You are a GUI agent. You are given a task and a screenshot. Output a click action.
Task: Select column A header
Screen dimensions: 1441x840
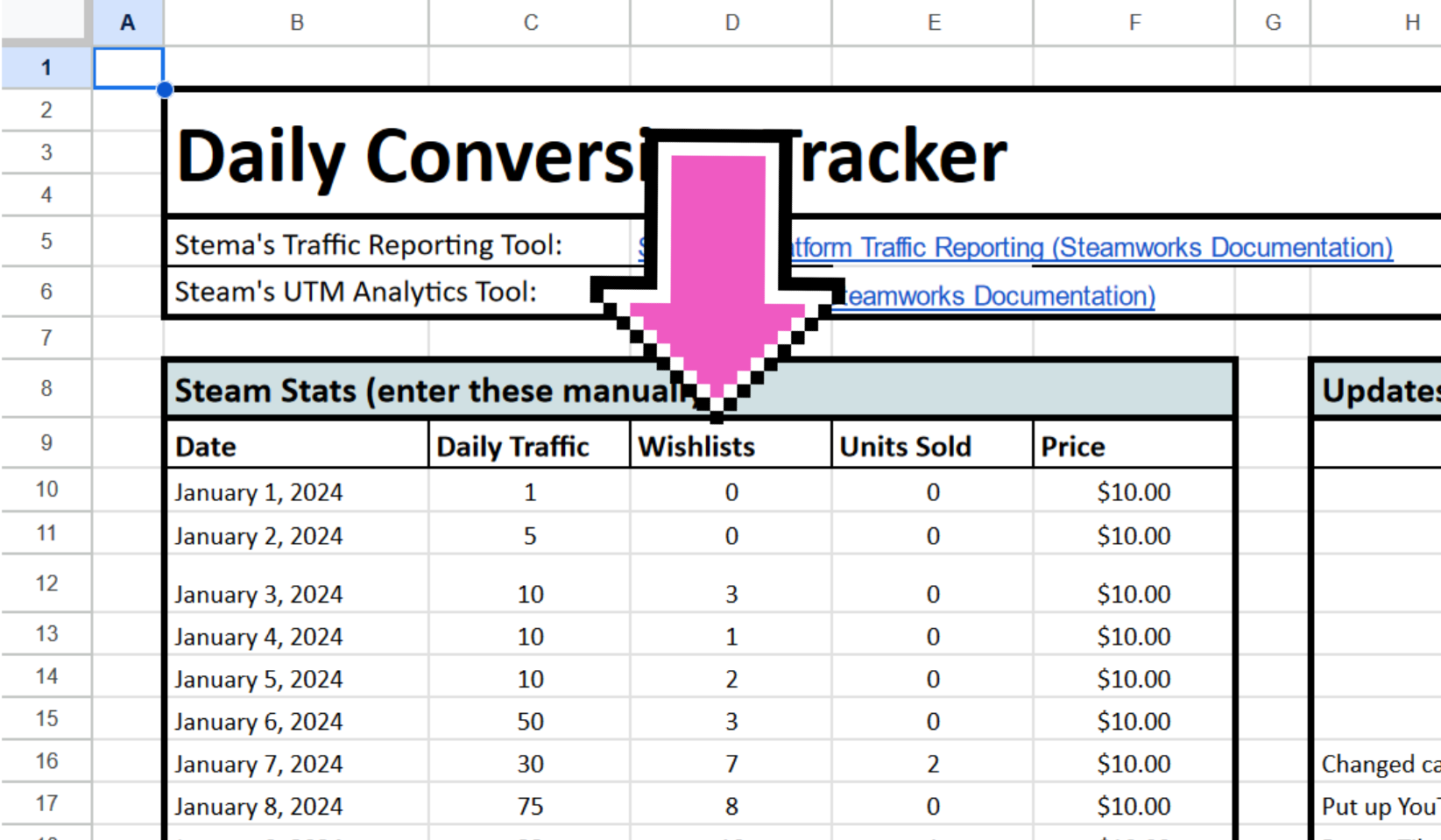(128, 23)
